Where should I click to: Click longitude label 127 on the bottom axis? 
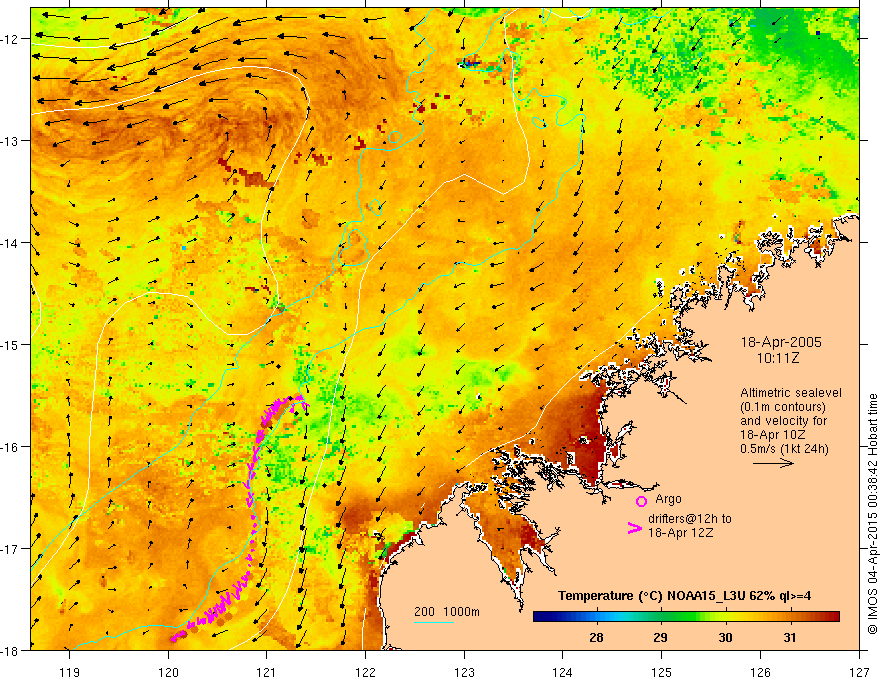coord(859,672)
